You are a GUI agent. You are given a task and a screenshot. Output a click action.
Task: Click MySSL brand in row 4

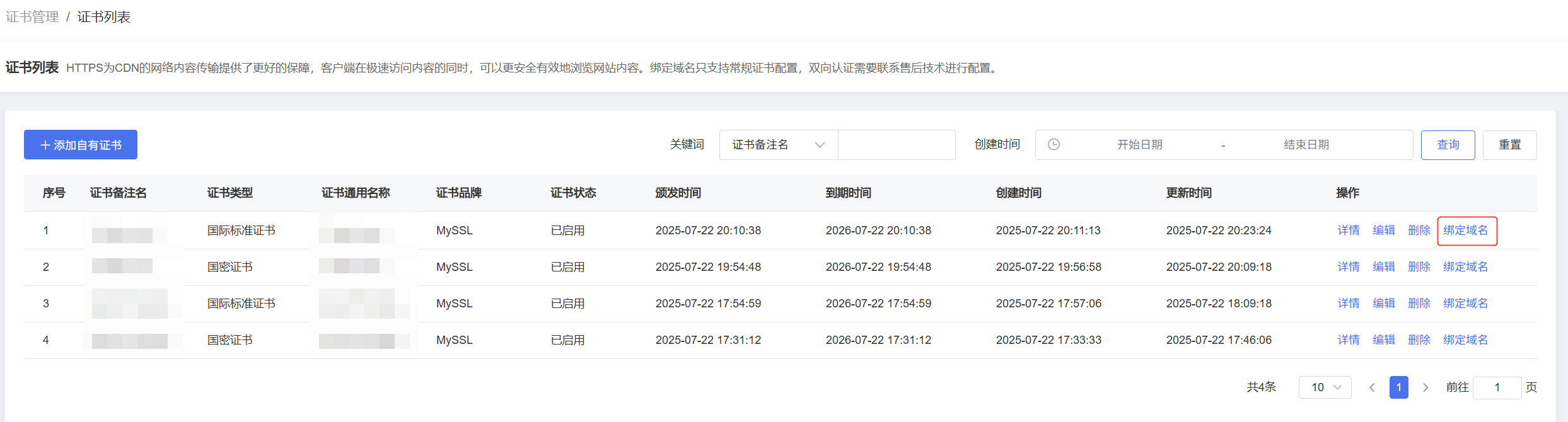[x=455, y=340]
